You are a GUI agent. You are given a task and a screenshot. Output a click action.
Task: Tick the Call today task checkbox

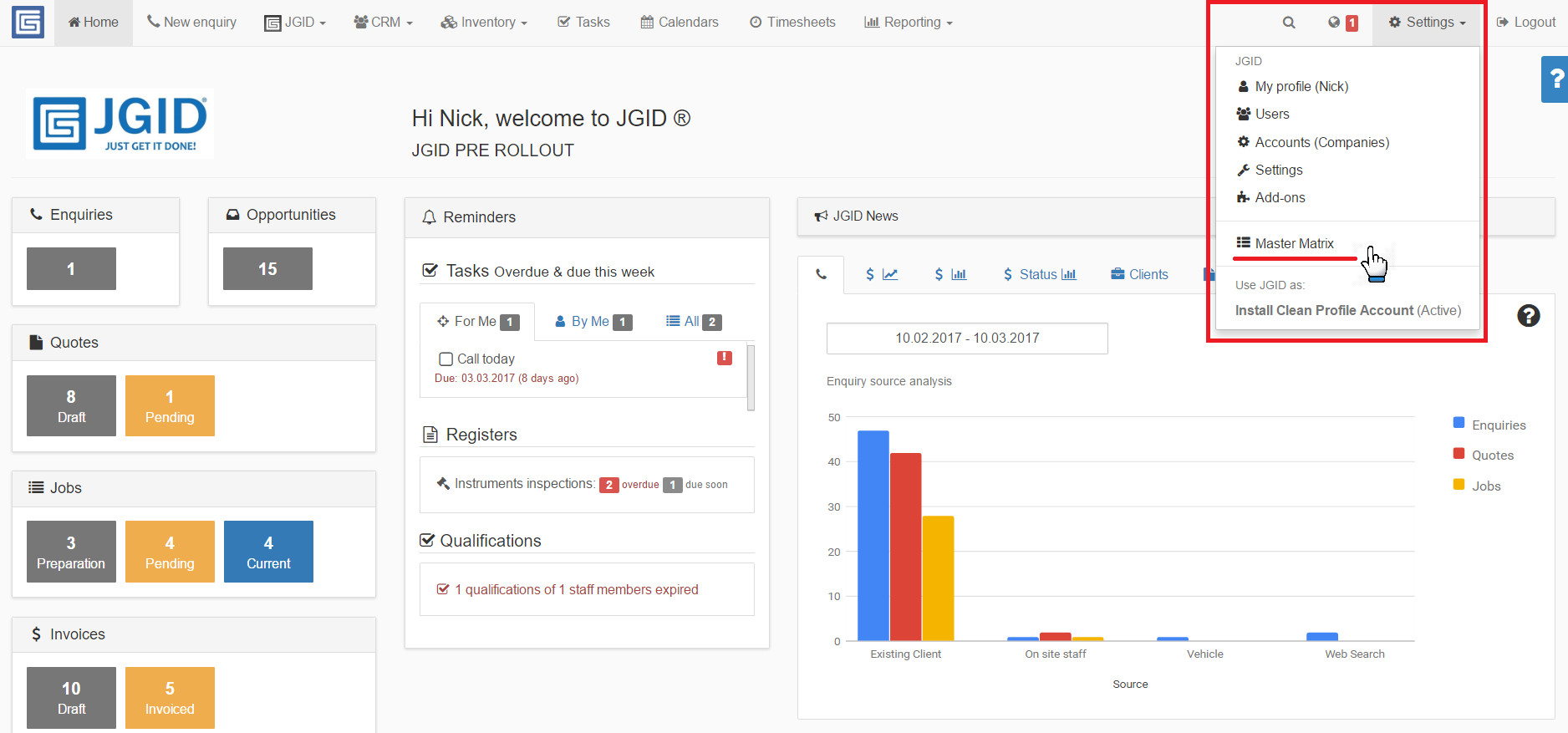pyautogui.click(x=446, y=359)
